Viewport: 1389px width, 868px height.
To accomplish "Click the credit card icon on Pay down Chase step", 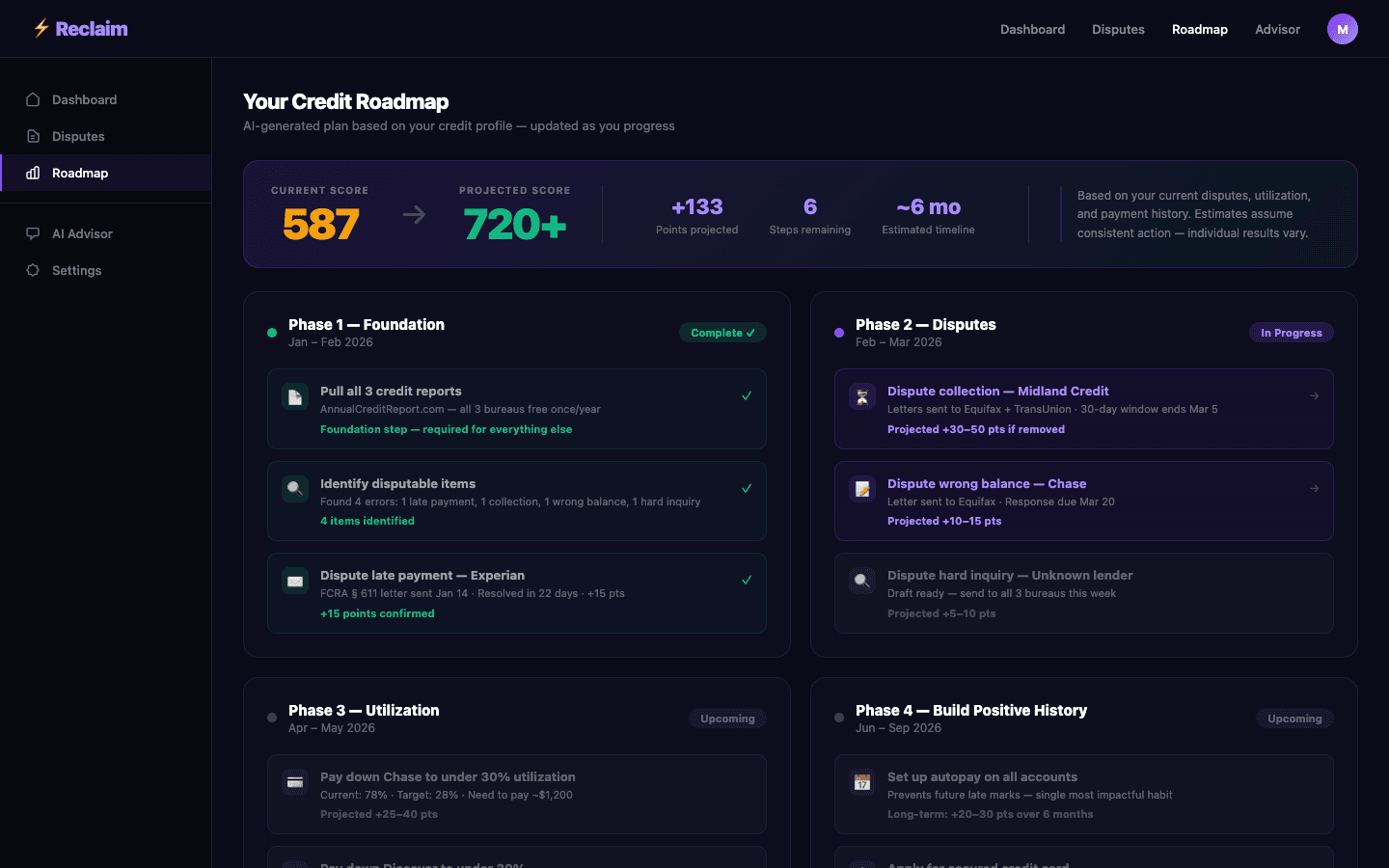I will [294, 781].
